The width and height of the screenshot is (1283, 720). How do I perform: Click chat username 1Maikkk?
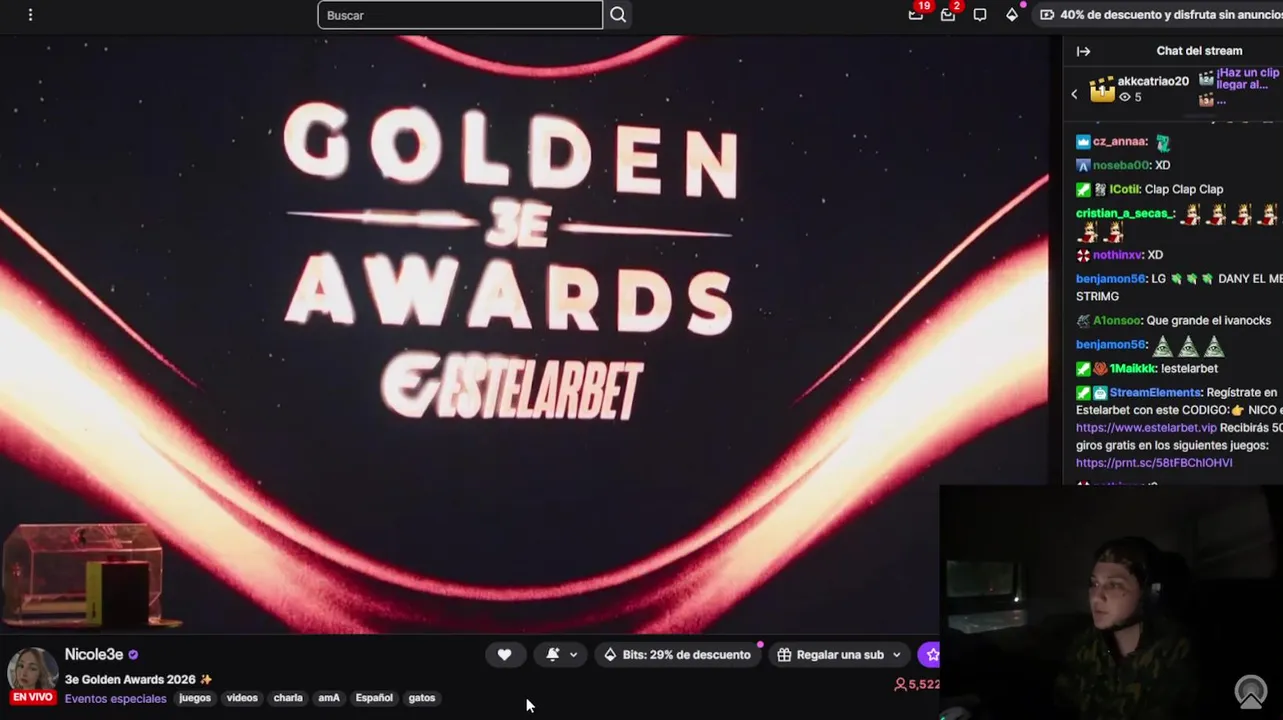click(1133, 369)
